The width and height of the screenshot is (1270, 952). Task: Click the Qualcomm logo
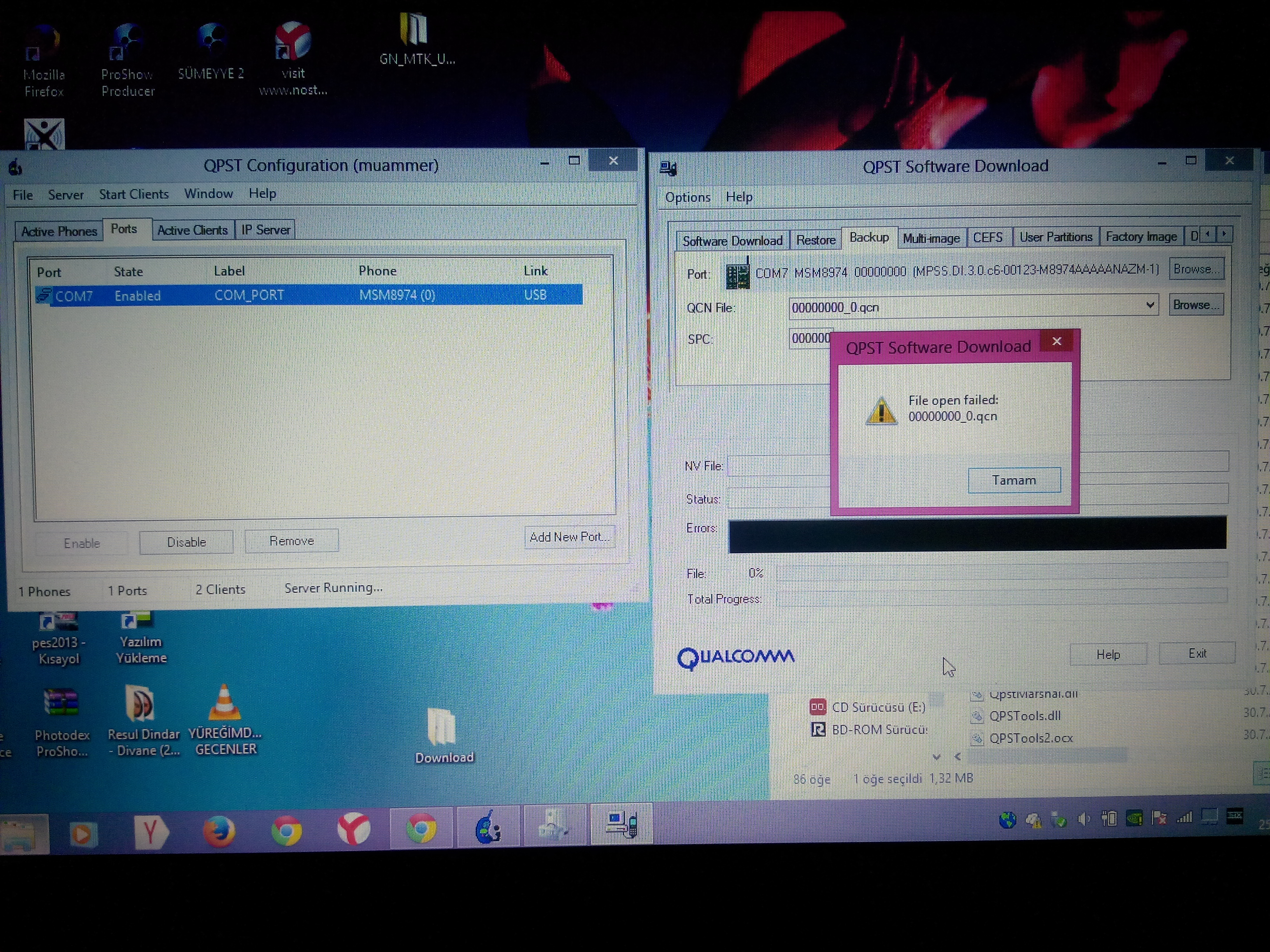click(x=735, y=658)
